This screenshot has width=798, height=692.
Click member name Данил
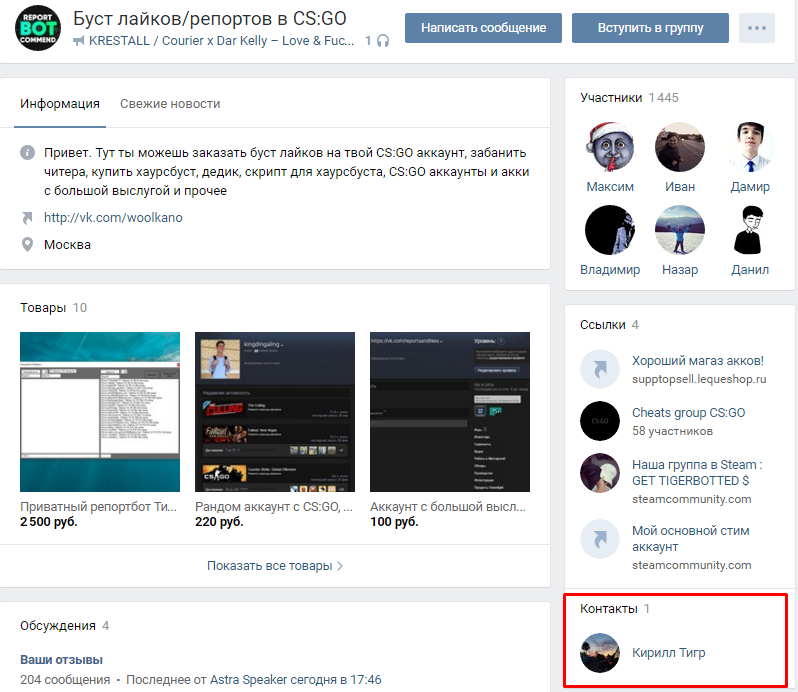coord(750,270)
